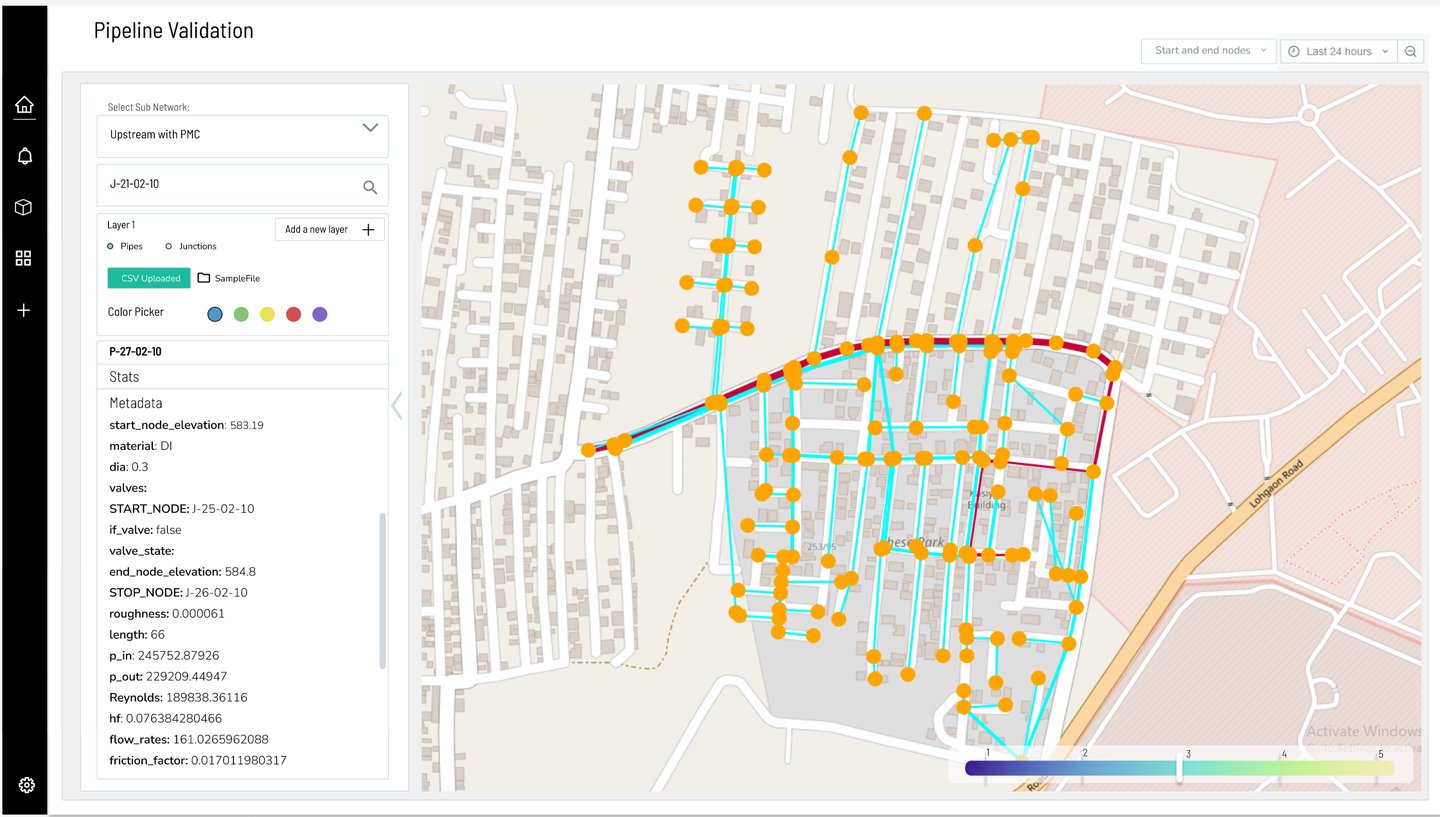This screenshot has height=817, width=1440.
Task: Pick the yellow color swatch
Action: point(267,314)
